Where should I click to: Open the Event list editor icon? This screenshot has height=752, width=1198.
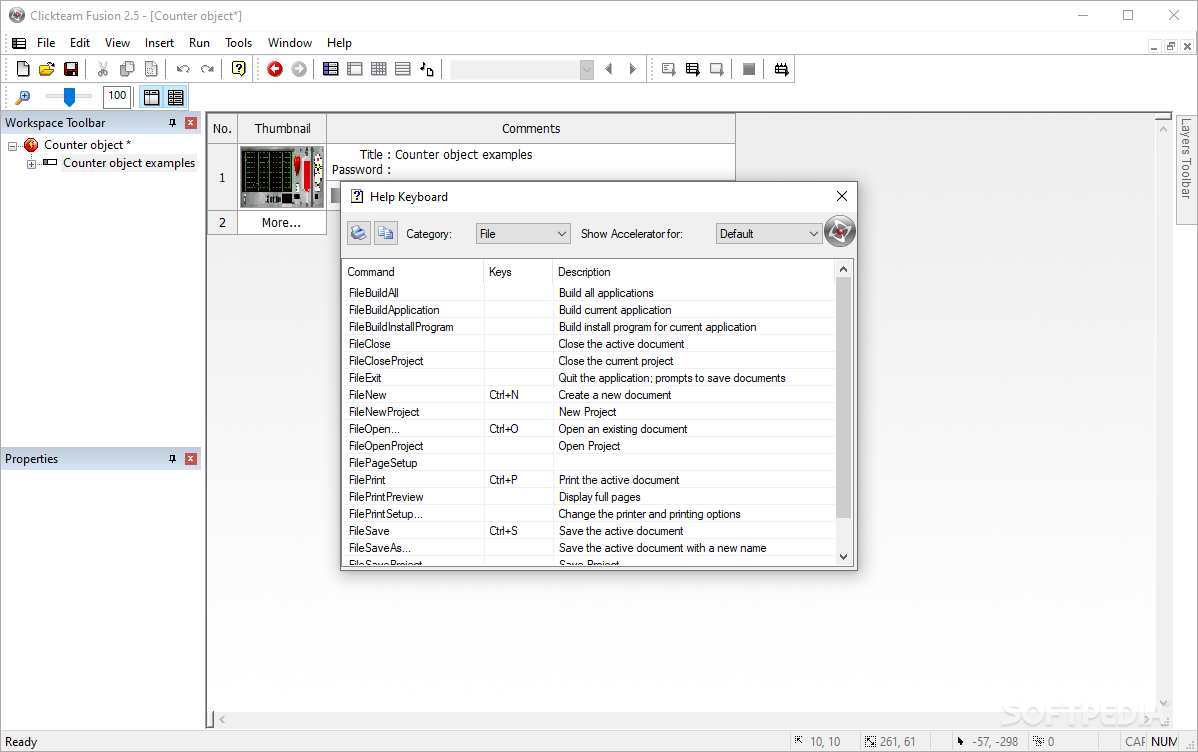click(x=403, y=70)
